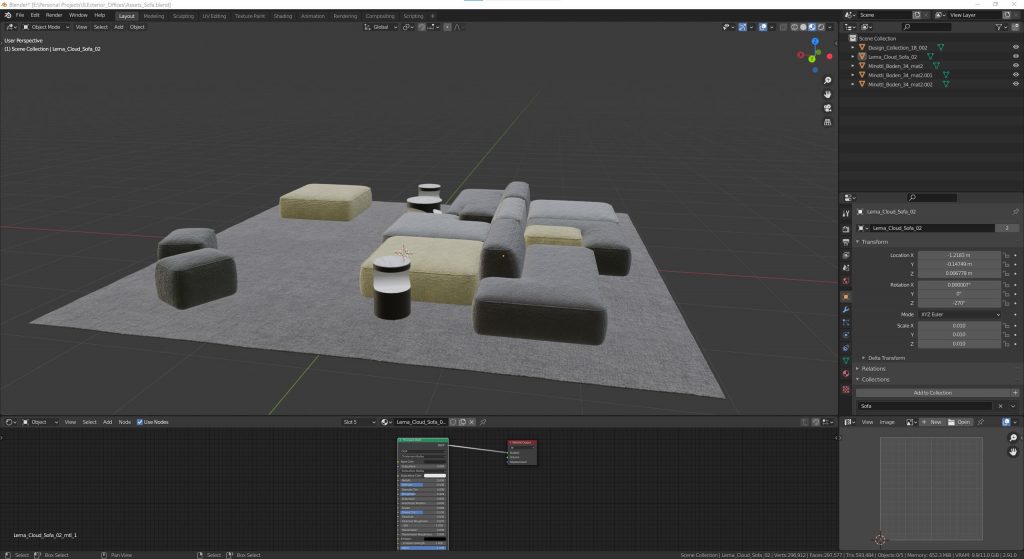Screen dimensions: 1024x559
Task: Lock the Scale X transform
Action: coord(1006,325)
